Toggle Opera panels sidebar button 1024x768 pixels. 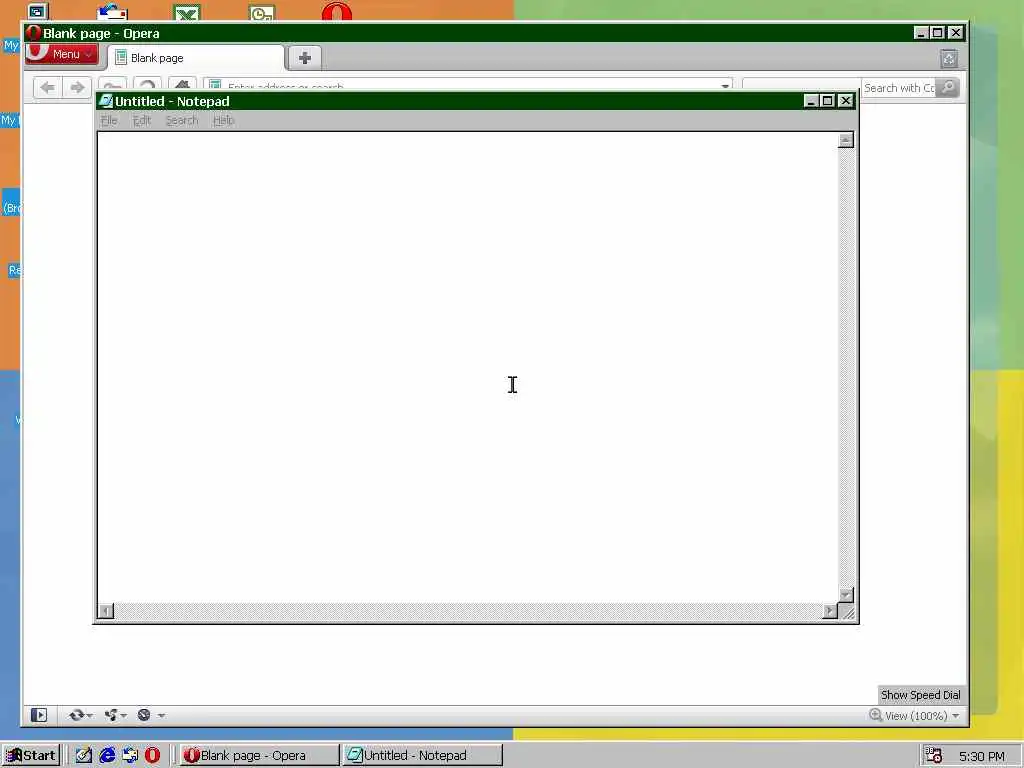pos(39,715)
